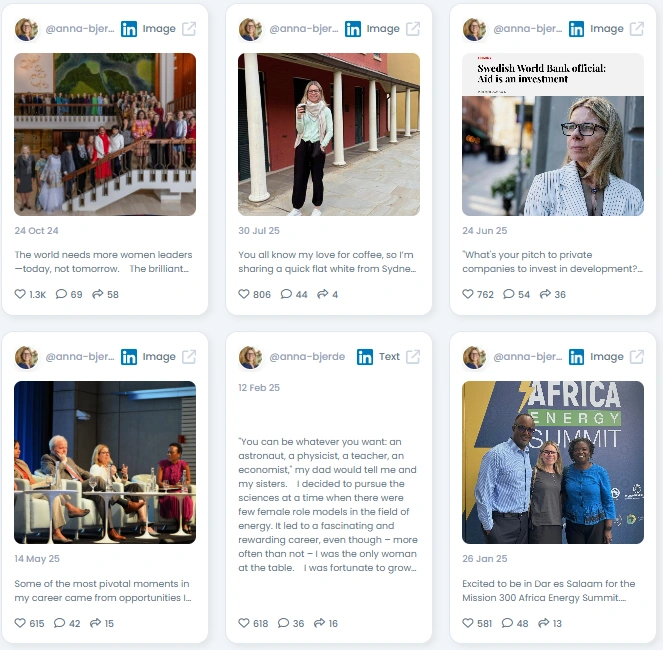The width and height of the screenshot is (663, 650).
Task: Like the post with 615 hearts
Action: [x=20, y=623]
